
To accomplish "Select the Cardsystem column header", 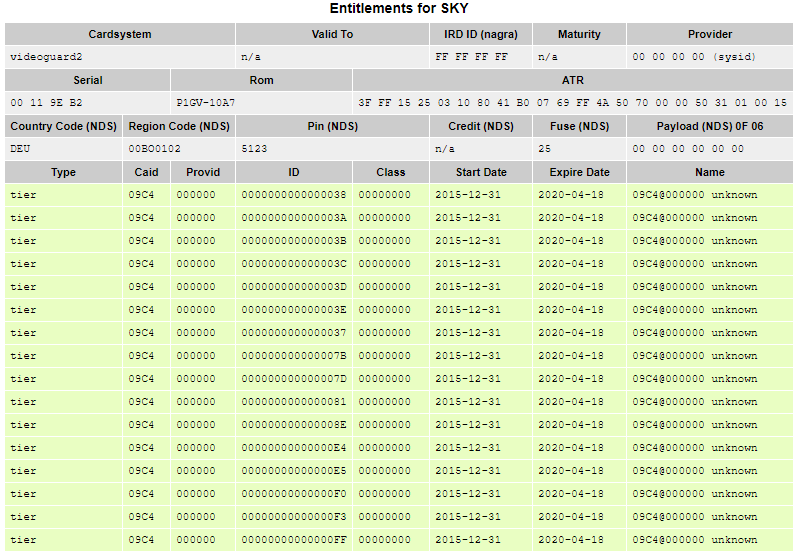I will (120, 34).
